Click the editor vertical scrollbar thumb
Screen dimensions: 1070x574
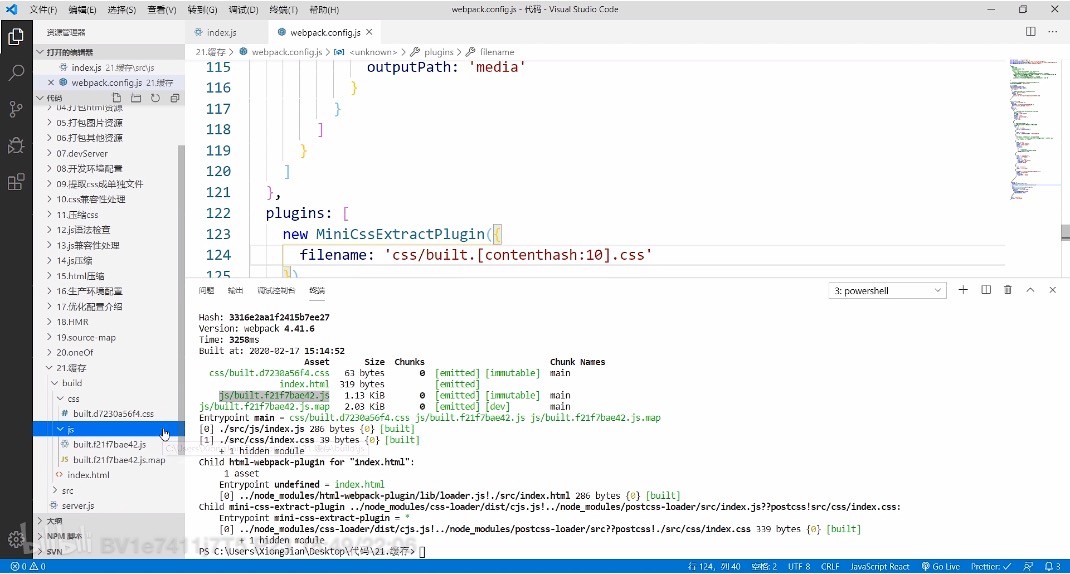pos(1065,232)
